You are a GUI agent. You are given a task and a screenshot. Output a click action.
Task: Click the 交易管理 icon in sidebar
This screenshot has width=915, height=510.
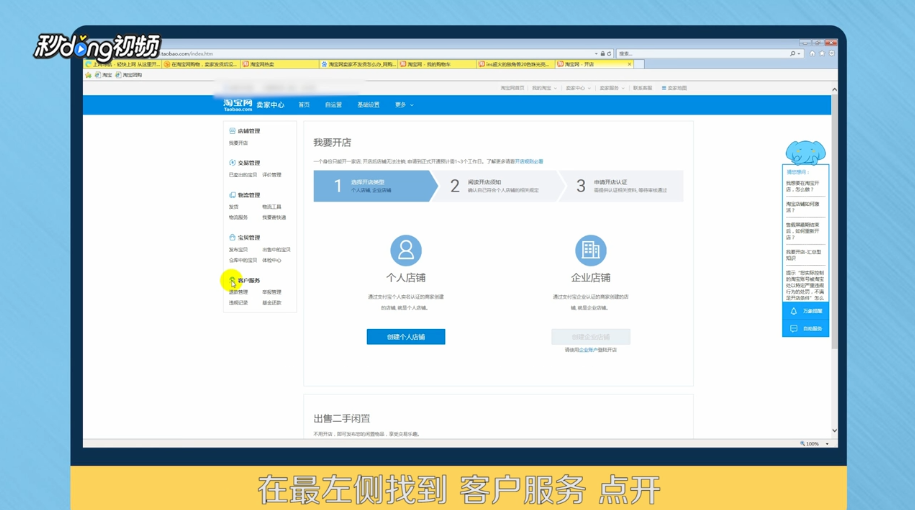[x=232, y=163]
